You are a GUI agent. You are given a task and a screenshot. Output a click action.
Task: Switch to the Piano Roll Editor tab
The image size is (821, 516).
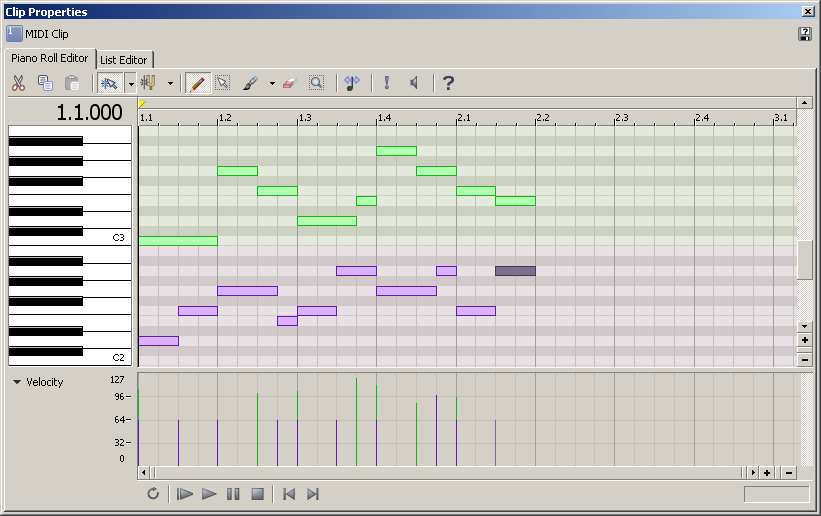click(x=50, y=58)
